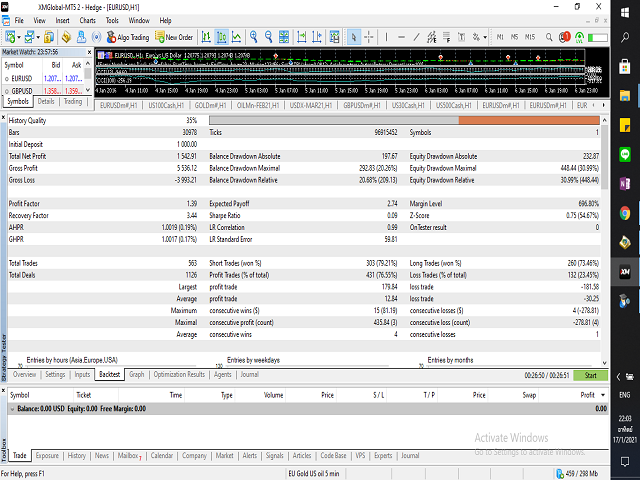Open OneNote from the taskbar
This screenshot has width=640, height=480.
(624, 184)
